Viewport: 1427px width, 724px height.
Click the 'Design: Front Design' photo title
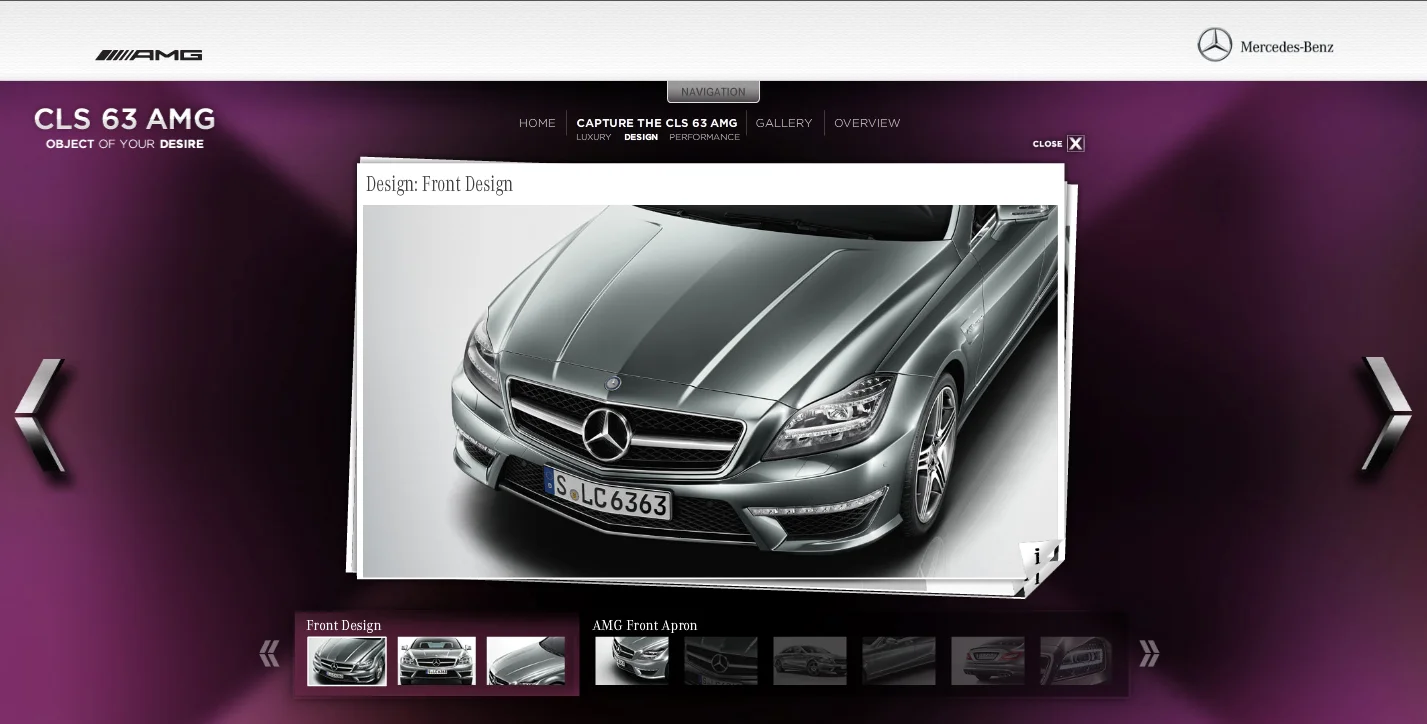tap(439, 184)
